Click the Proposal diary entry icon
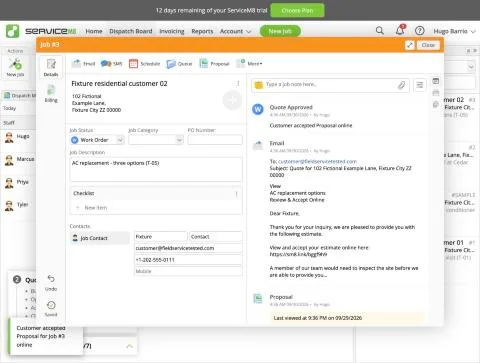 click(x=258, y=299)
